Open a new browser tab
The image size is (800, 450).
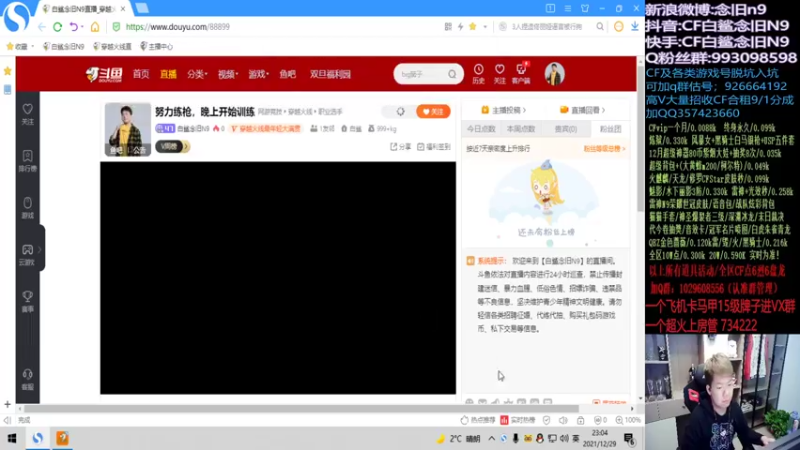click(142, 8)
